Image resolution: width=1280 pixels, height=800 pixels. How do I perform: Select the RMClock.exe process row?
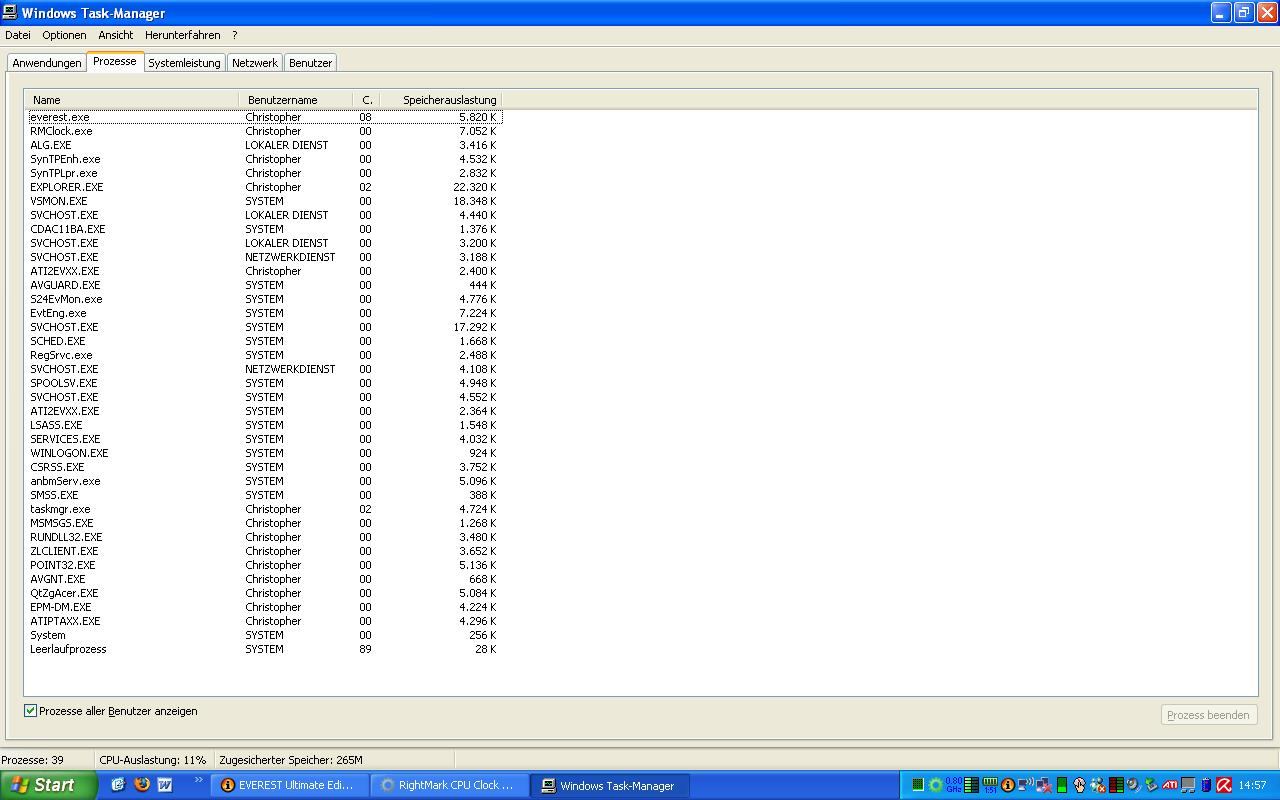(264, 131)
